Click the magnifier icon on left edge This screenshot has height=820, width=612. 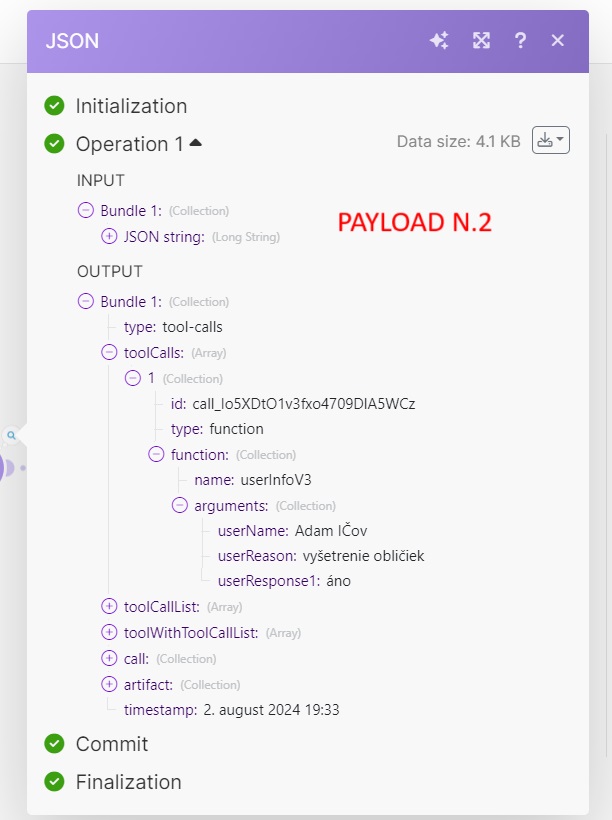coord(11,436)
